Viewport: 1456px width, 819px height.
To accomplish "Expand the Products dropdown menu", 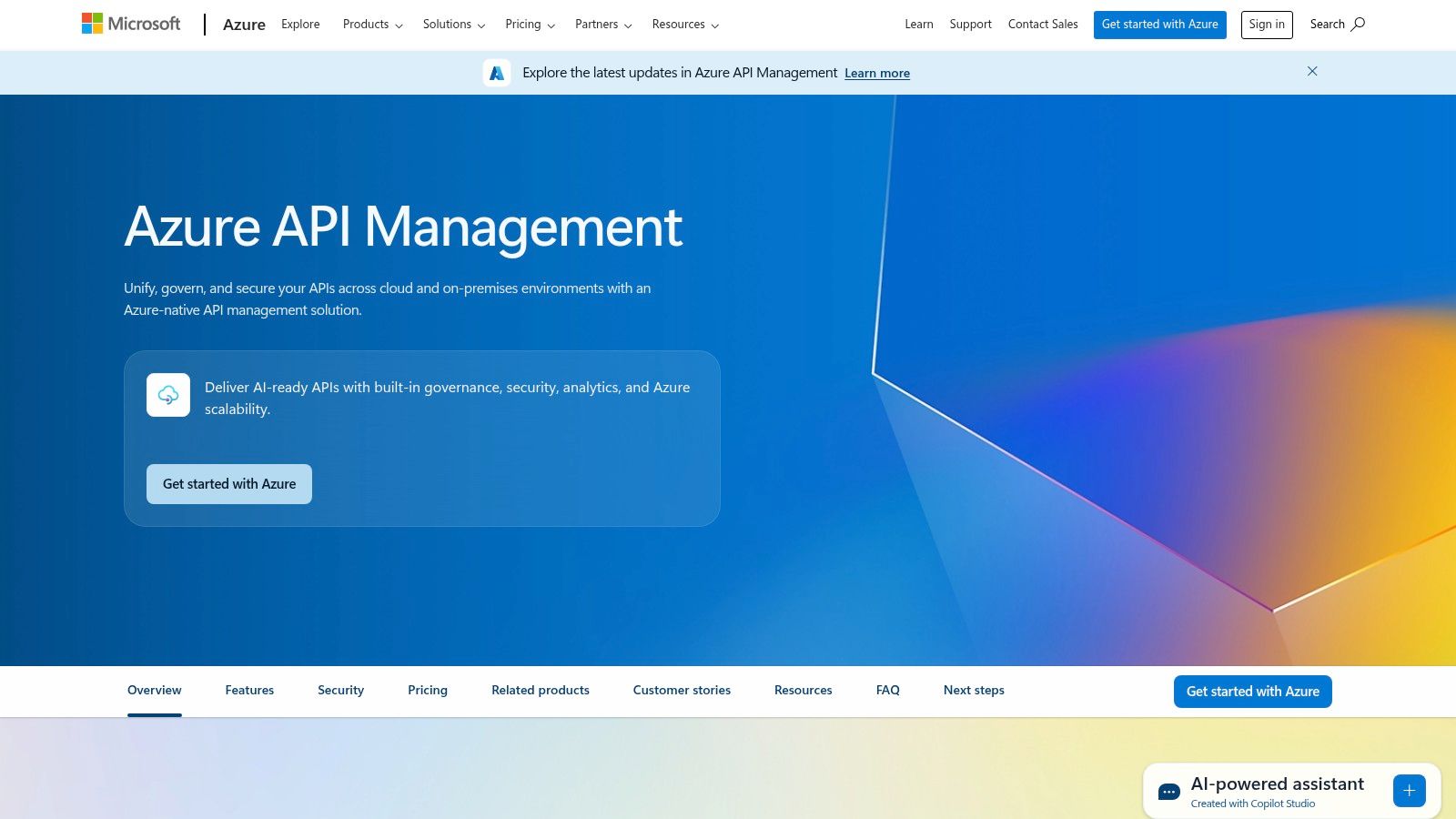I will [x=372, y=25].
